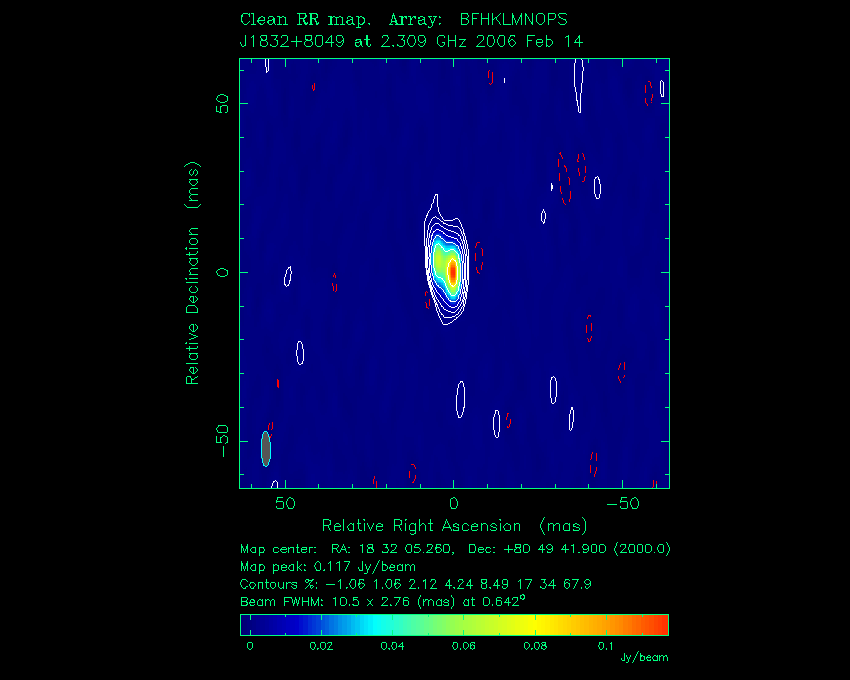The width and height of the screenshot is (850, 680).
Task: Click the '0' label on the right ascension axis
Action: [x=454, y=504]
